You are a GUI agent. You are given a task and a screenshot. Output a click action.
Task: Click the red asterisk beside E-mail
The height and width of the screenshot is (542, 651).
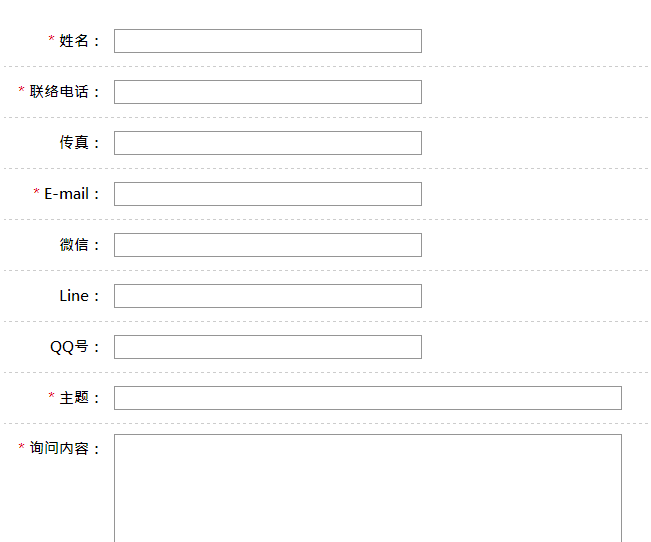coord(37,191)
